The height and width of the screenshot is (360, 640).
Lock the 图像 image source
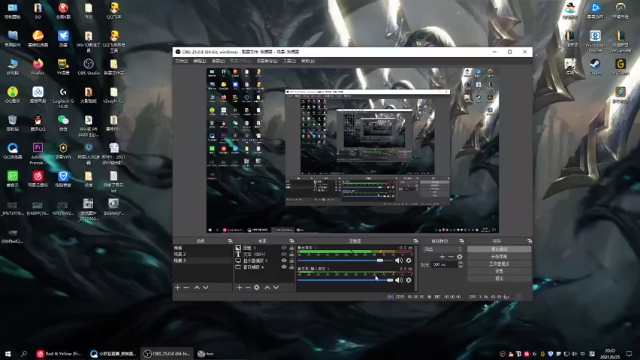click(x=291, y=248)
